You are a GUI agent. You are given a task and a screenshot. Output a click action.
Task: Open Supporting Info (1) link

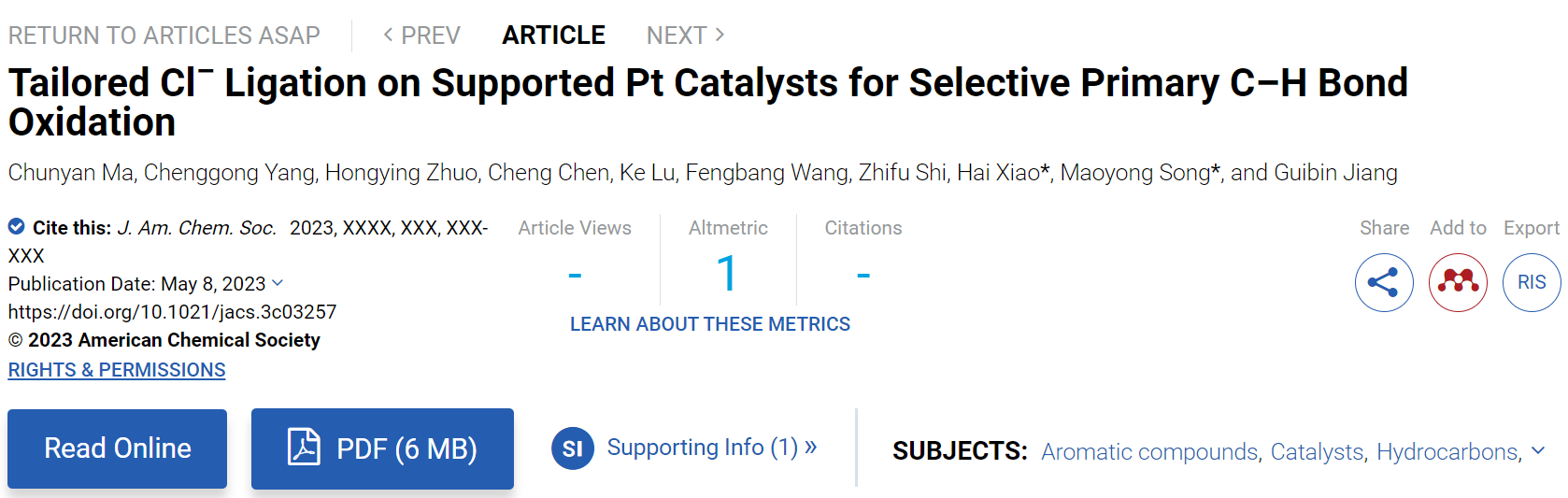pyautogui.click(x=712, y=448)
